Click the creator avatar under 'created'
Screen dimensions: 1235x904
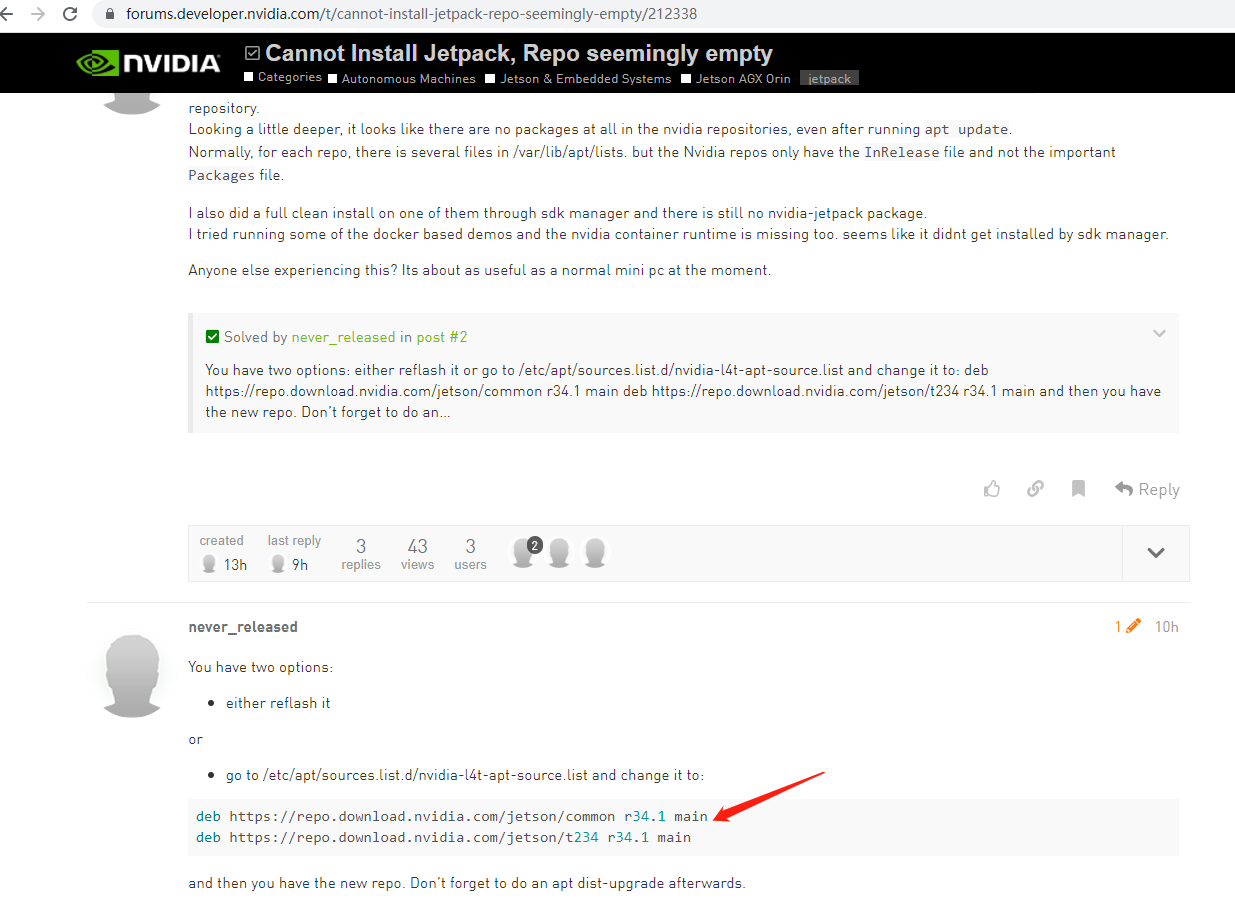(x=209, y=564)
